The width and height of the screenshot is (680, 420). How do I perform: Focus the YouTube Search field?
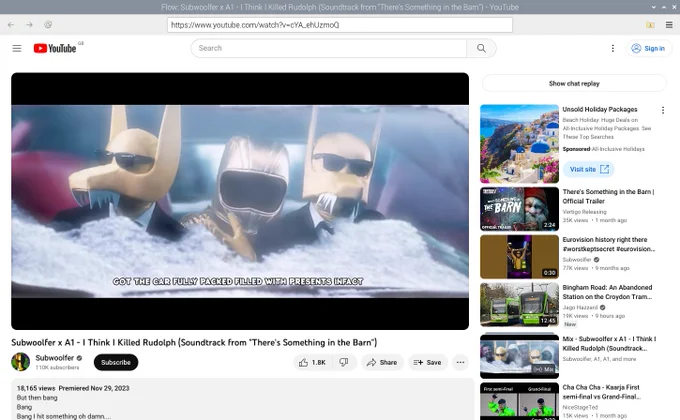pos(329,48)
